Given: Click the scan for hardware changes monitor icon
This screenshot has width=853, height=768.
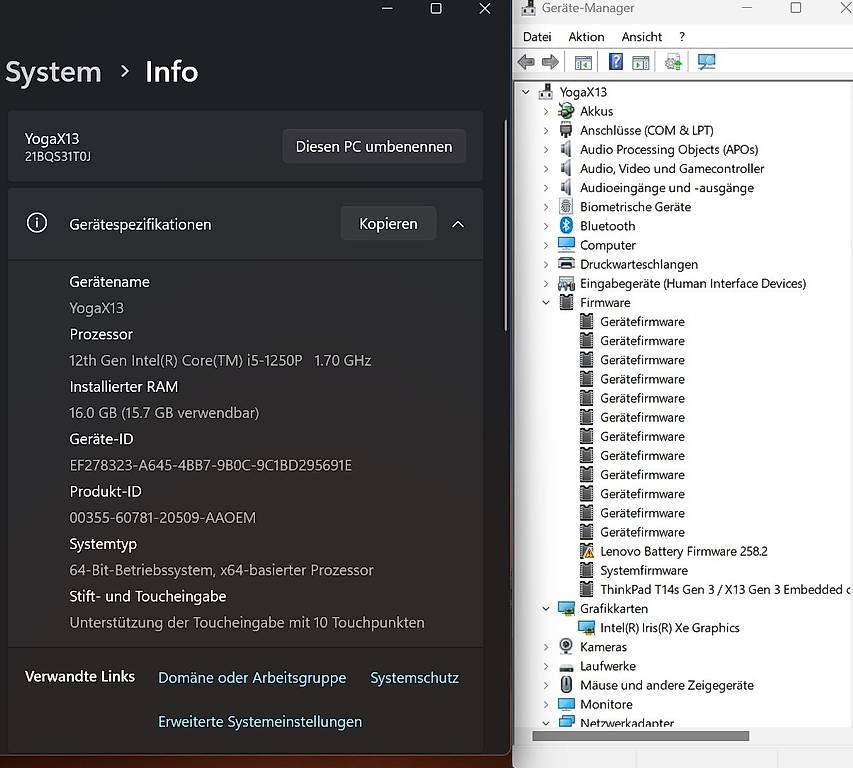Looking at the screenshot, I should point(706,62).
